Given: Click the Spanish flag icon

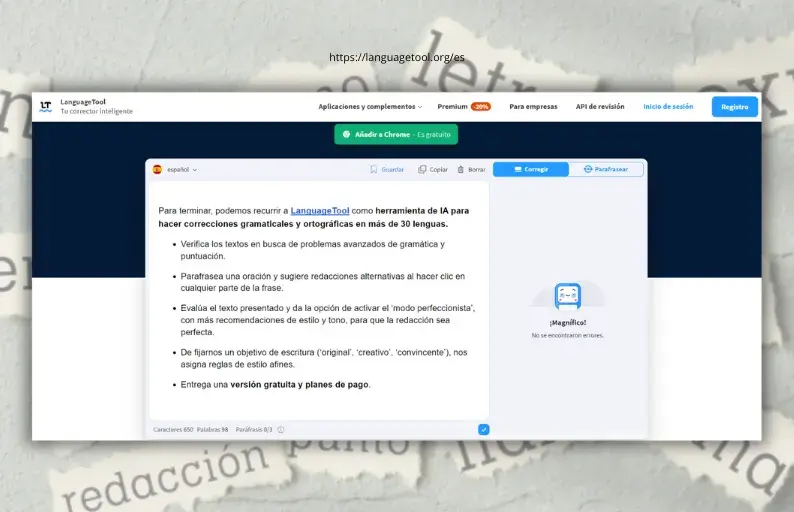Looking at the screenshot, I should pos(157,170).
